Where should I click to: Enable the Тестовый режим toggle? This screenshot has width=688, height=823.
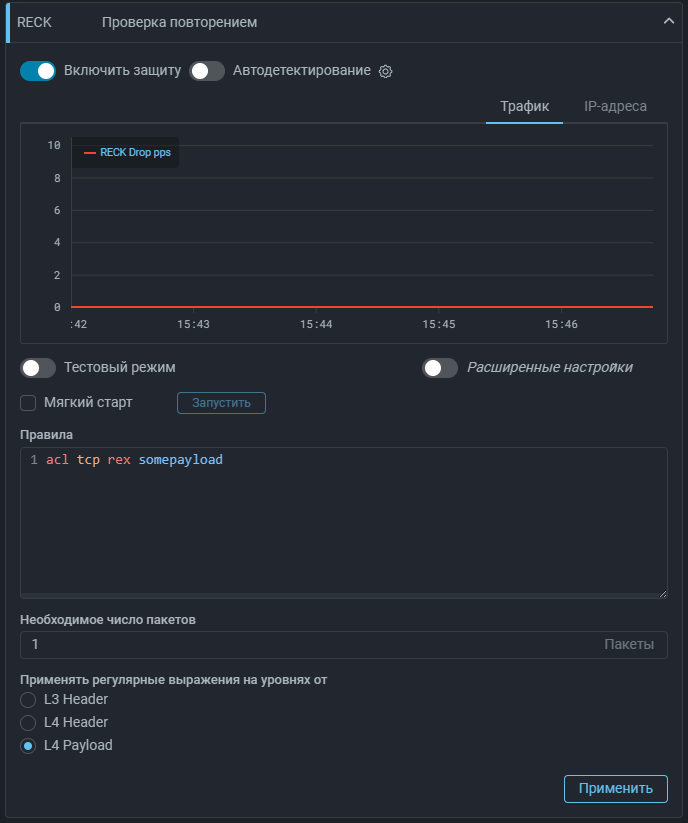point(38,368)
